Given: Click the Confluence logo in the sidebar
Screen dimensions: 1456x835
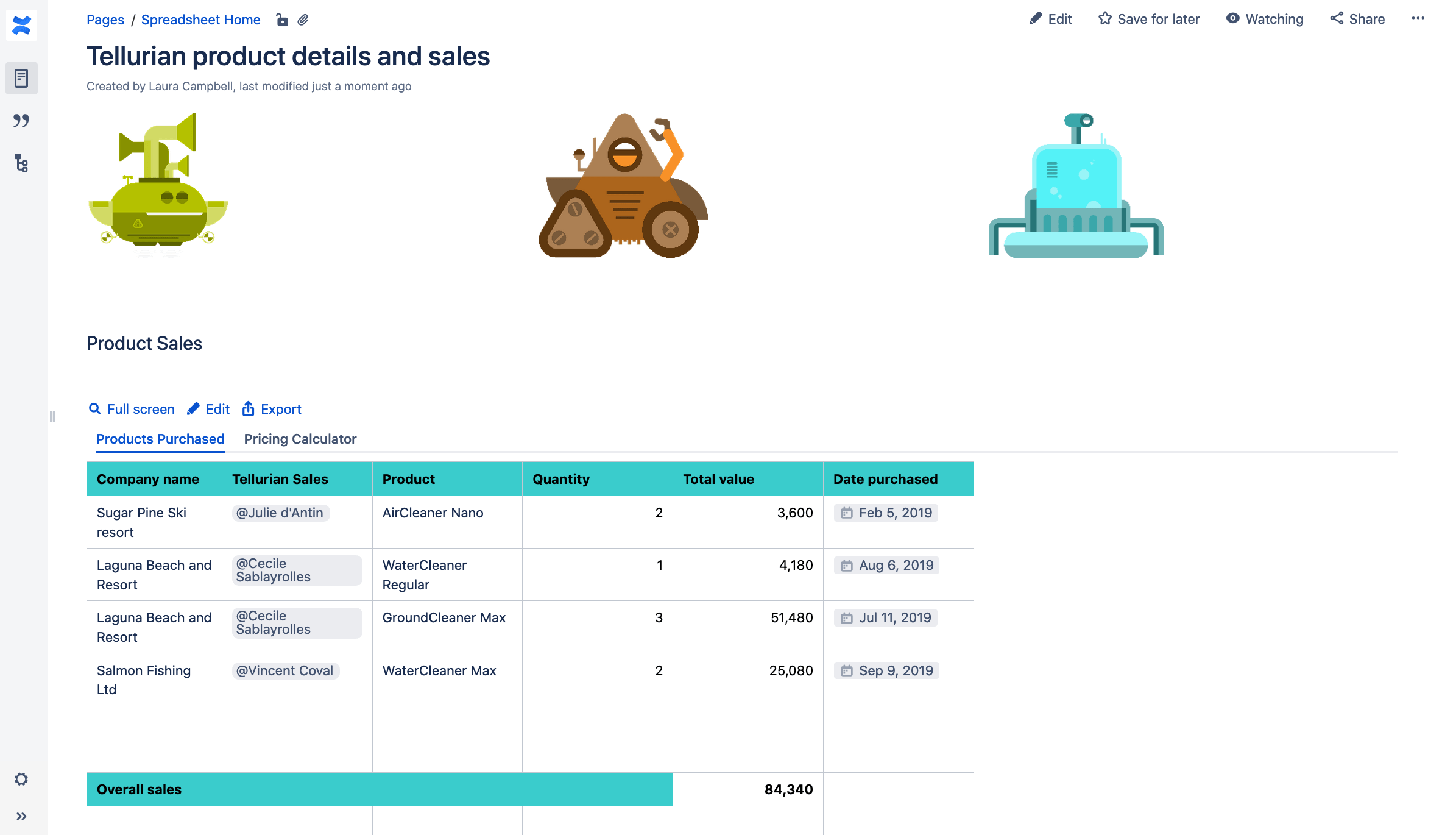Looking at the screenshot, I should [22, 26].
